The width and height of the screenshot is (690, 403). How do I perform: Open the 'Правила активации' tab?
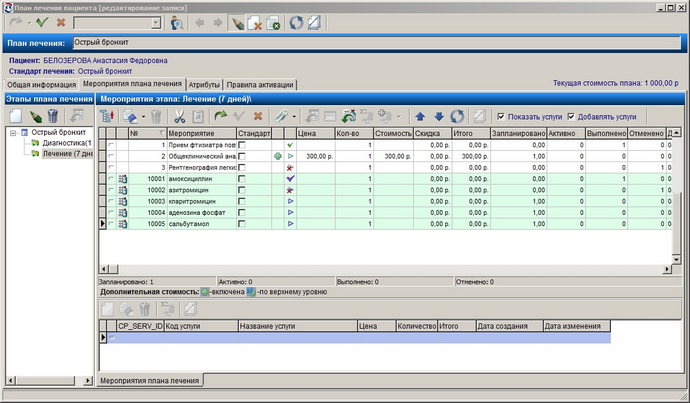pos(260,84)
